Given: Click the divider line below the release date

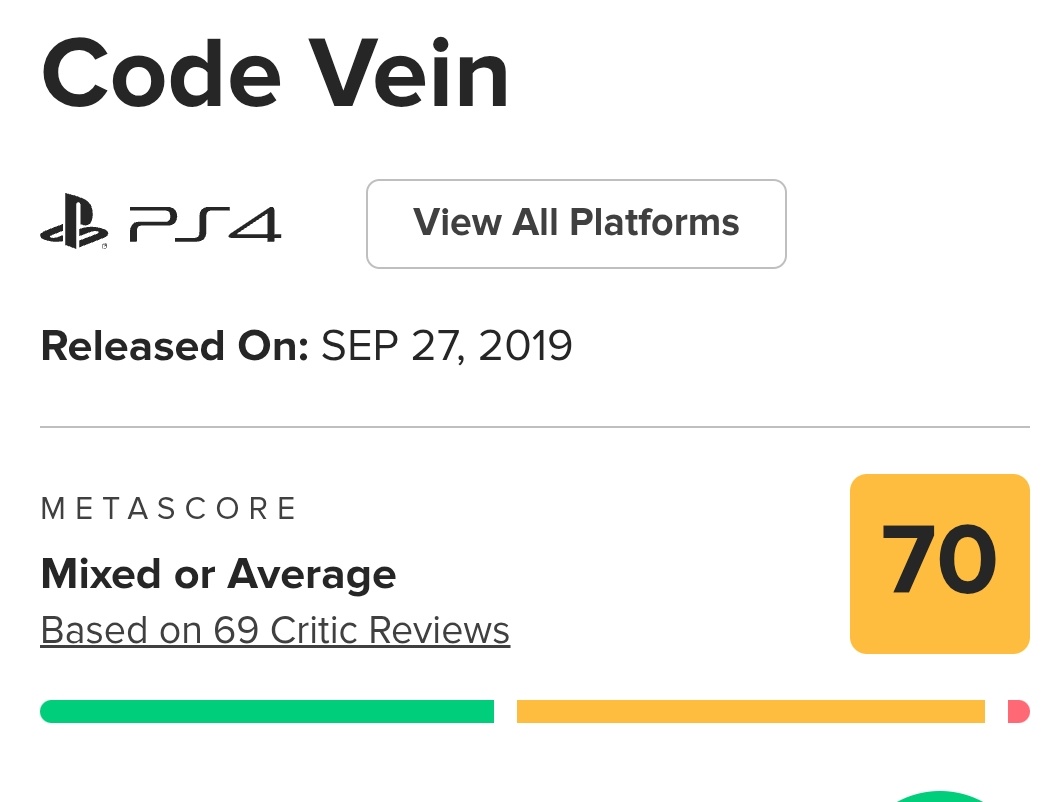Looking at the screenshot, I should (535, 427).
